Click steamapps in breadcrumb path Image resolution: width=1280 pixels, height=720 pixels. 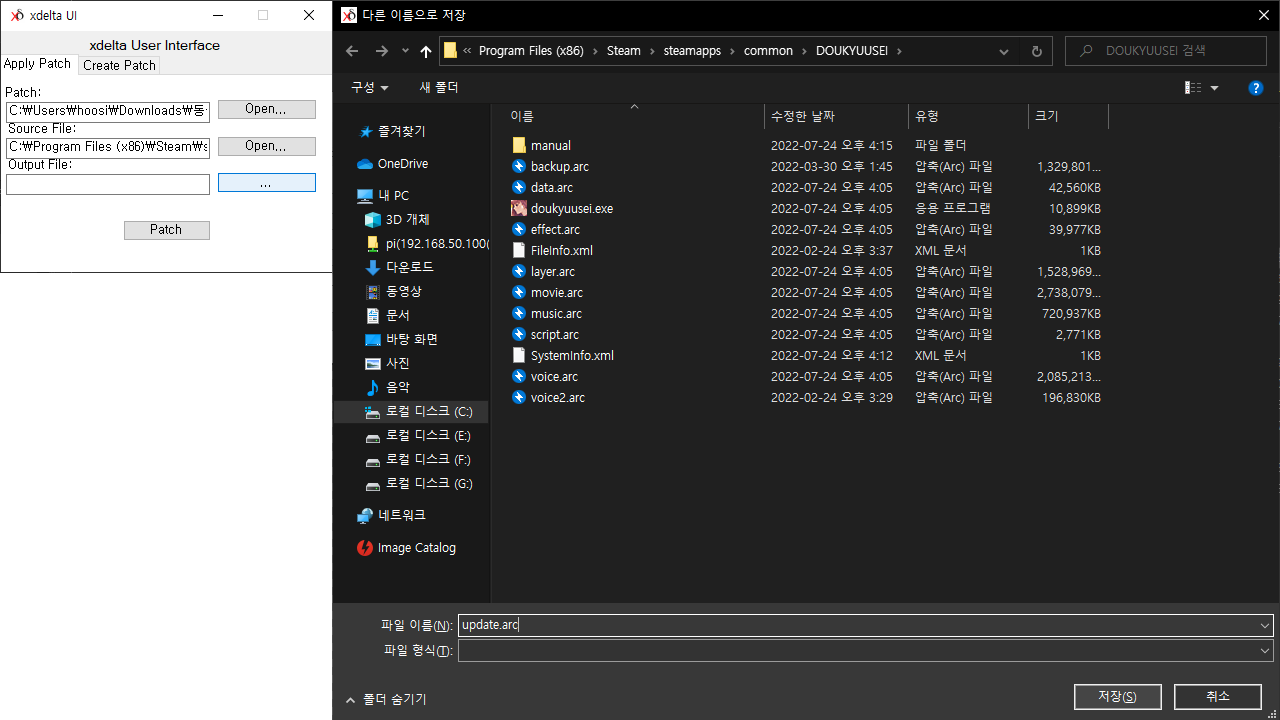(x=692, y=51)
